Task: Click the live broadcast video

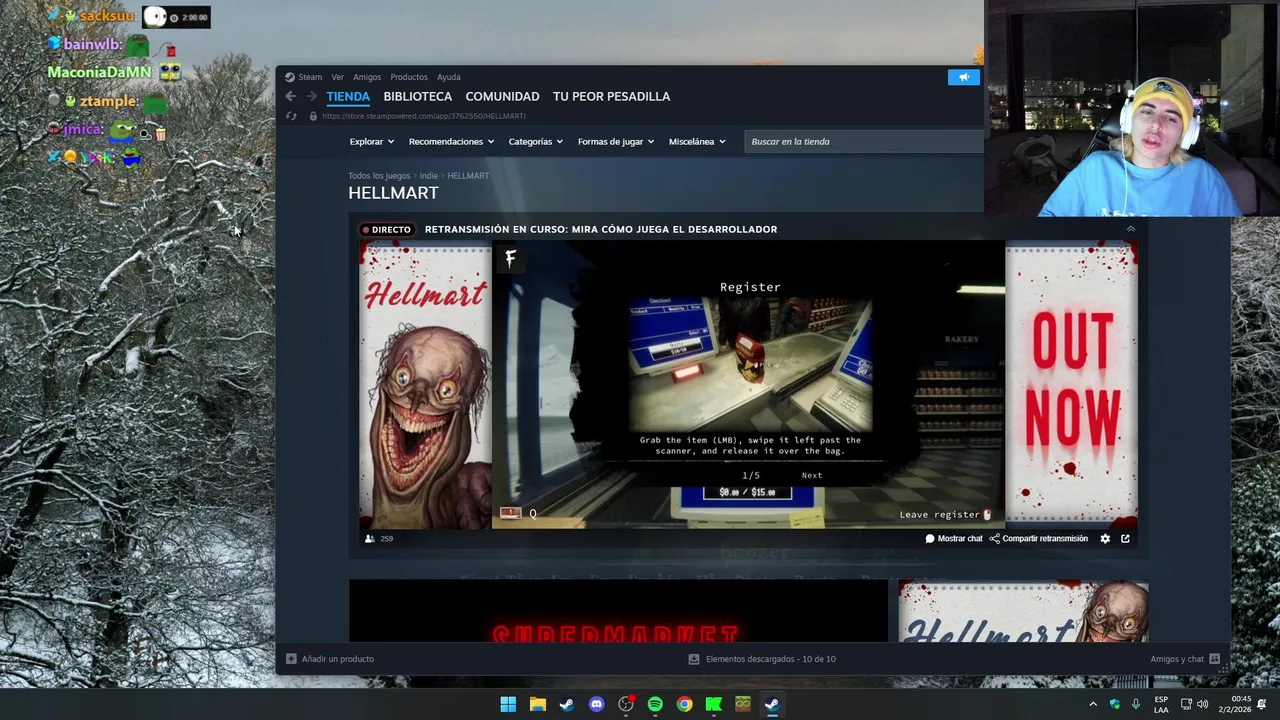Action: pos(748,385)
